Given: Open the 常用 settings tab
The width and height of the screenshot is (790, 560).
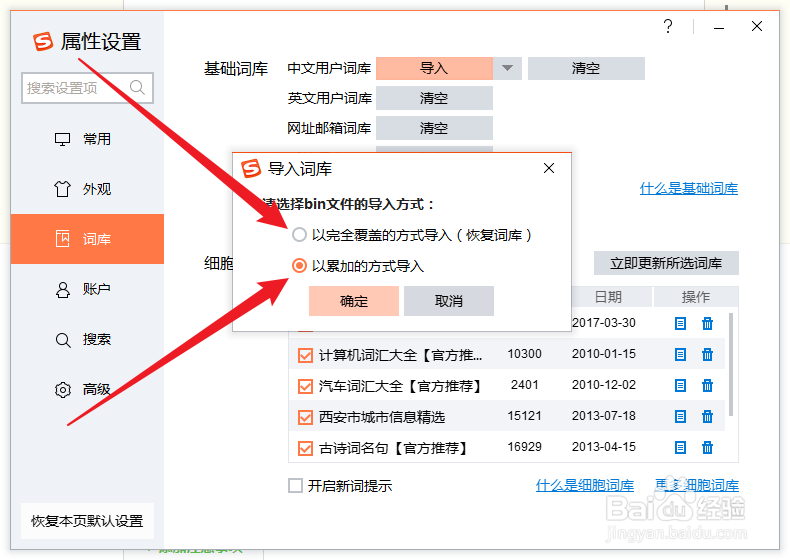Looking at the screenshot, I should point(87,139).
